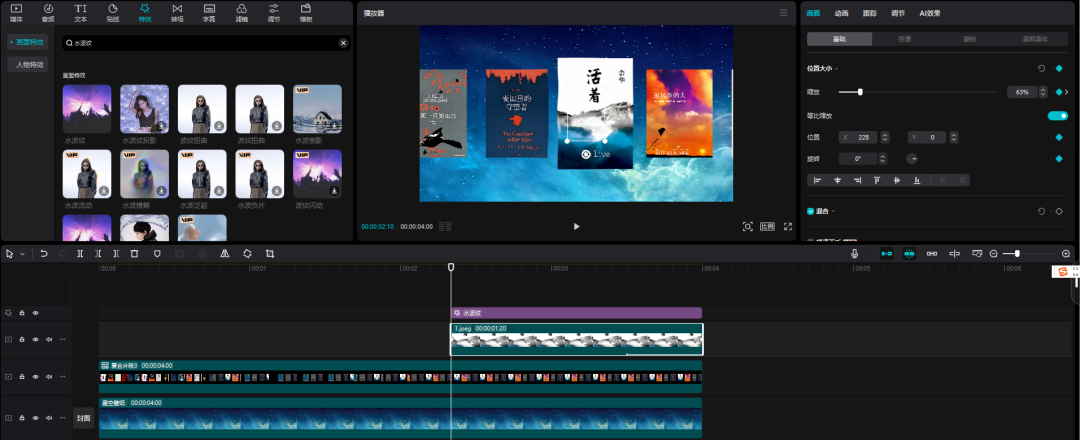The image size is (1080, 440).
Task: Lock the 1.jpeg track
Action: [x=21, y=339]
